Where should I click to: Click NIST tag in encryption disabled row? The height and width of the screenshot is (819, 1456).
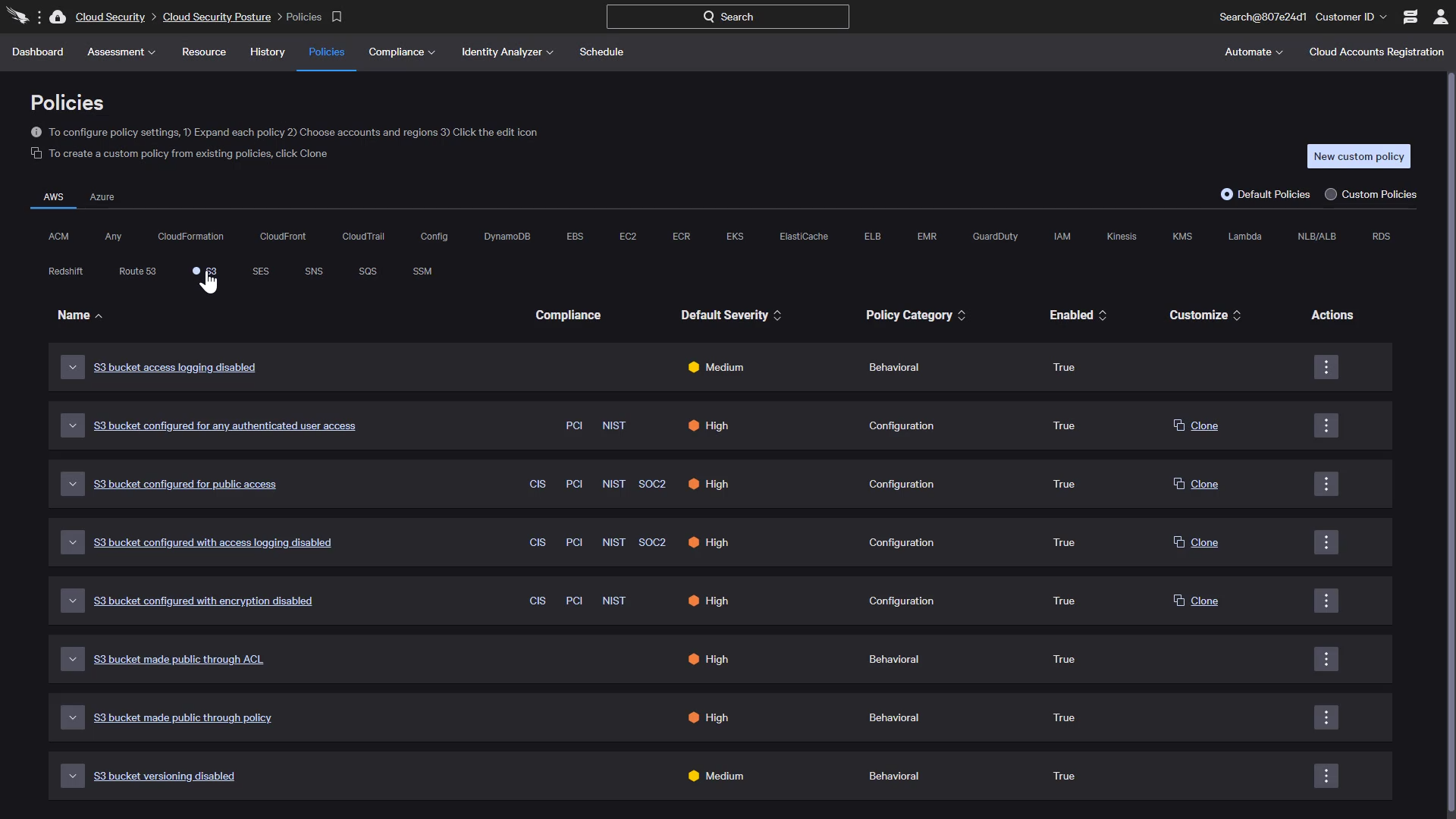613,601
